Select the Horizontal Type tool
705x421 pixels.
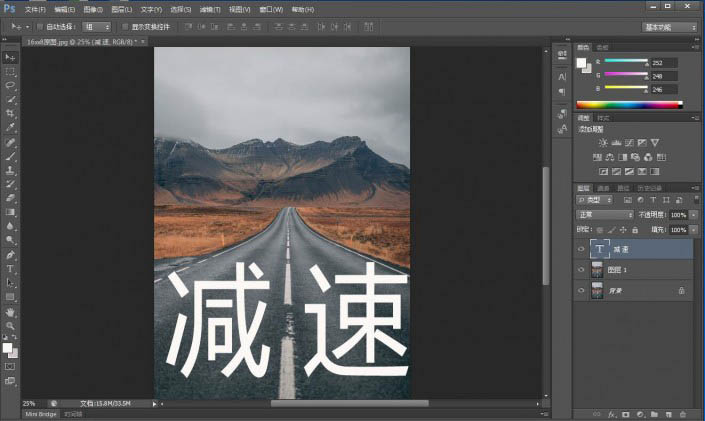point(10,269)
